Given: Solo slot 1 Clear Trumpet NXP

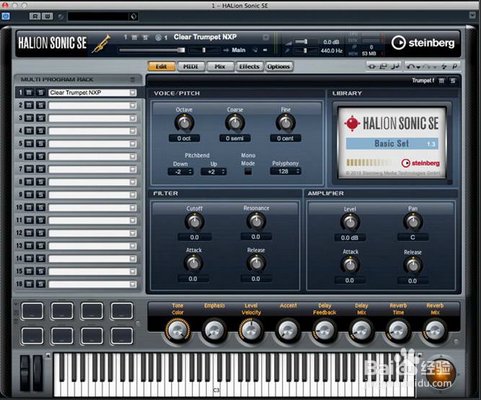Looking at the screenshot, I should click(x=41, y=92).
